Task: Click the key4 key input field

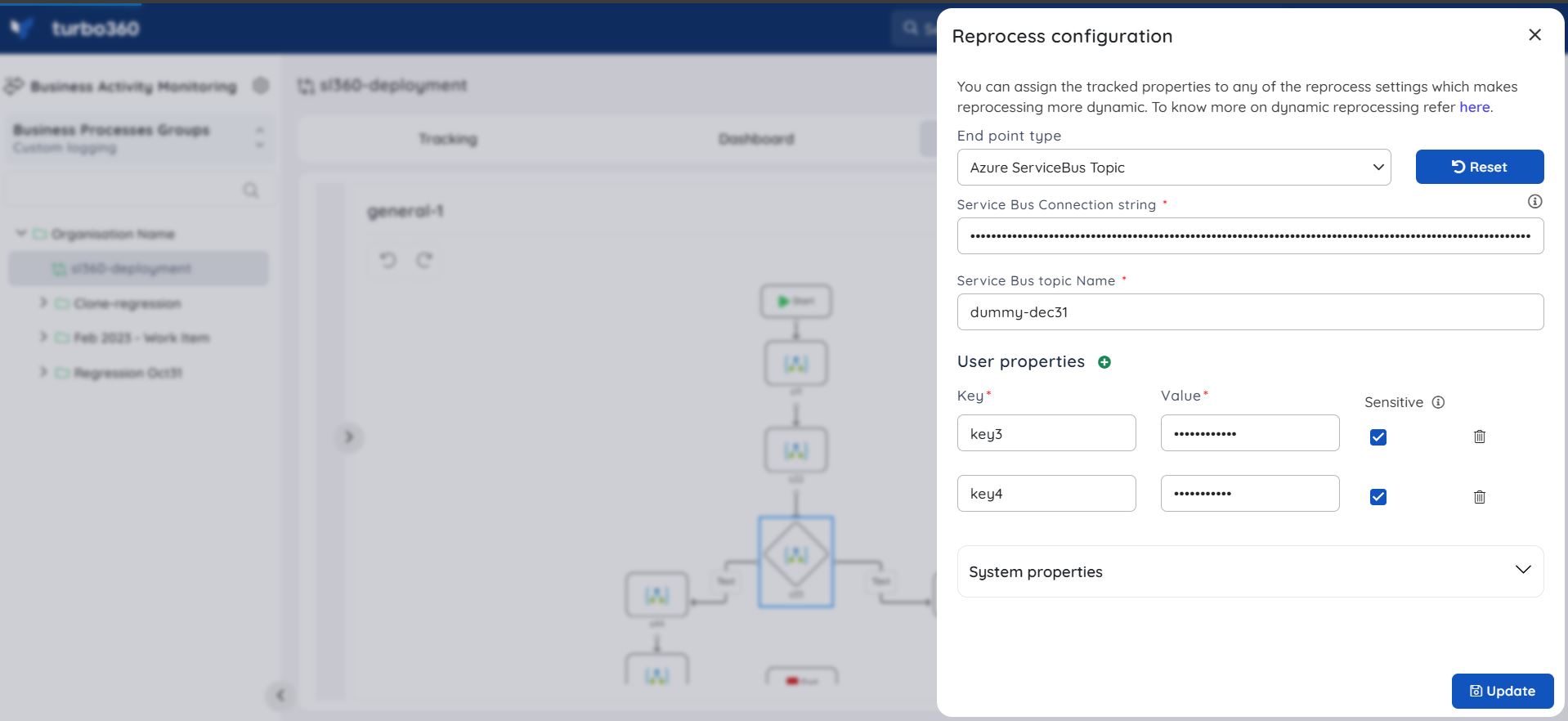Action: click(1046, 493)
